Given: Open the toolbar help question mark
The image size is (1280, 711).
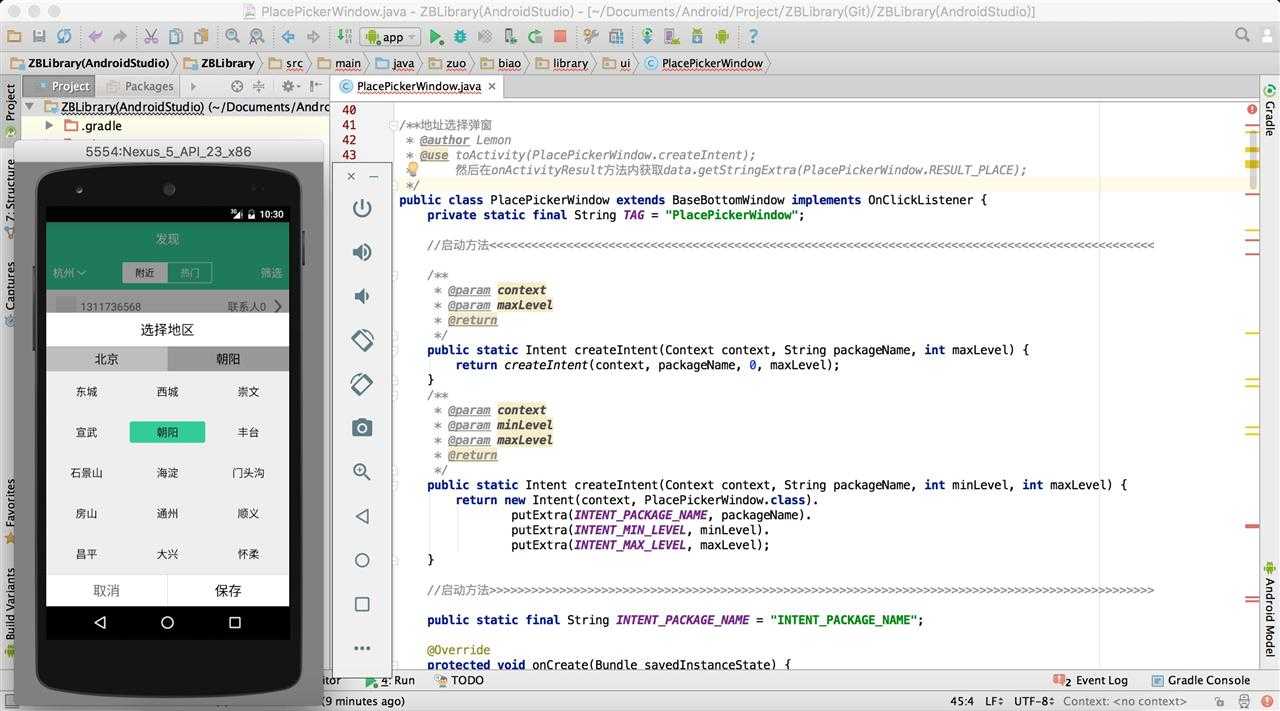Looking at the screenshot, I should point(753,36).
